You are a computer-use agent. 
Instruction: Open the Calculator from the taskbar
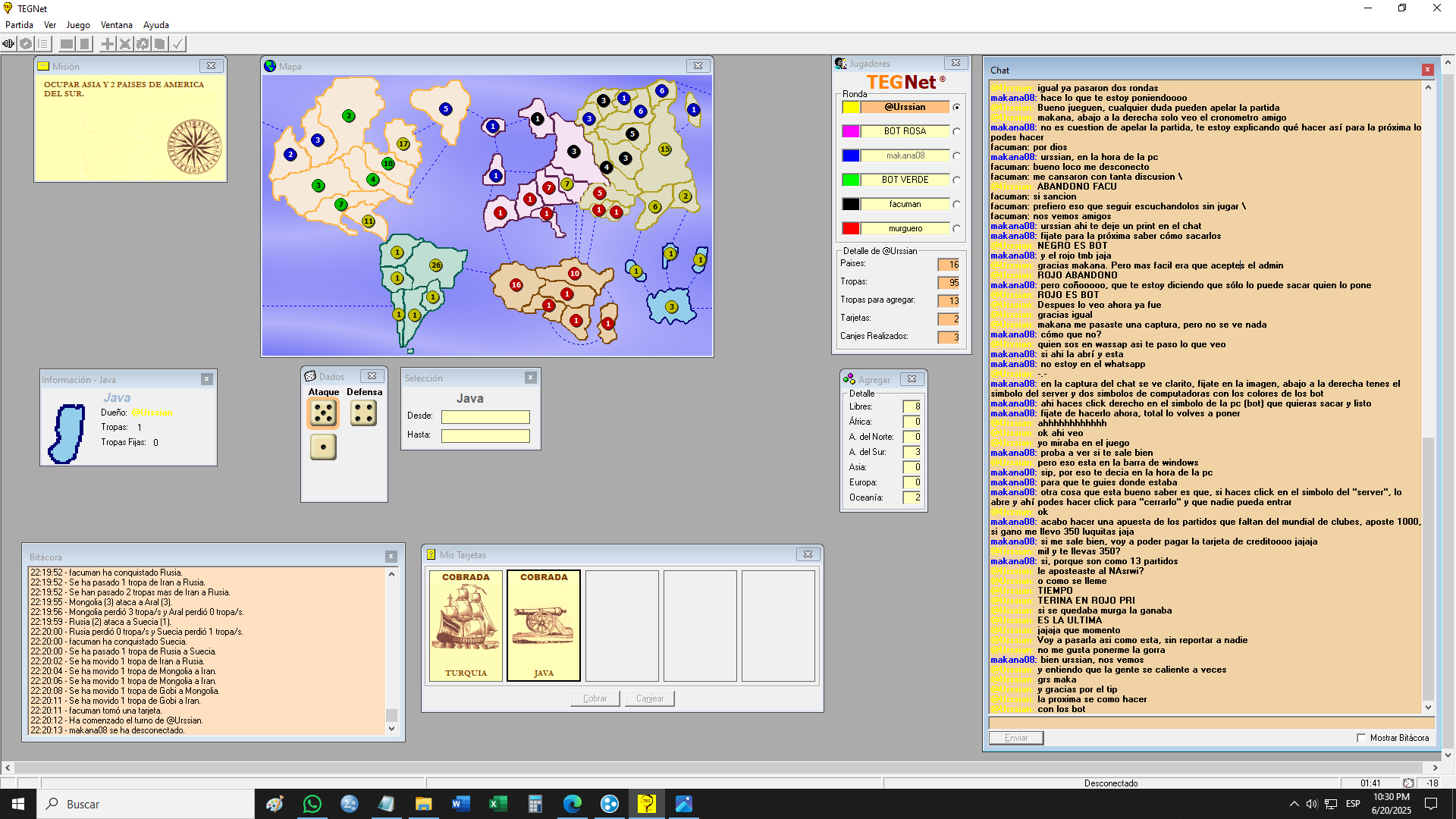[x=535, y=804]
